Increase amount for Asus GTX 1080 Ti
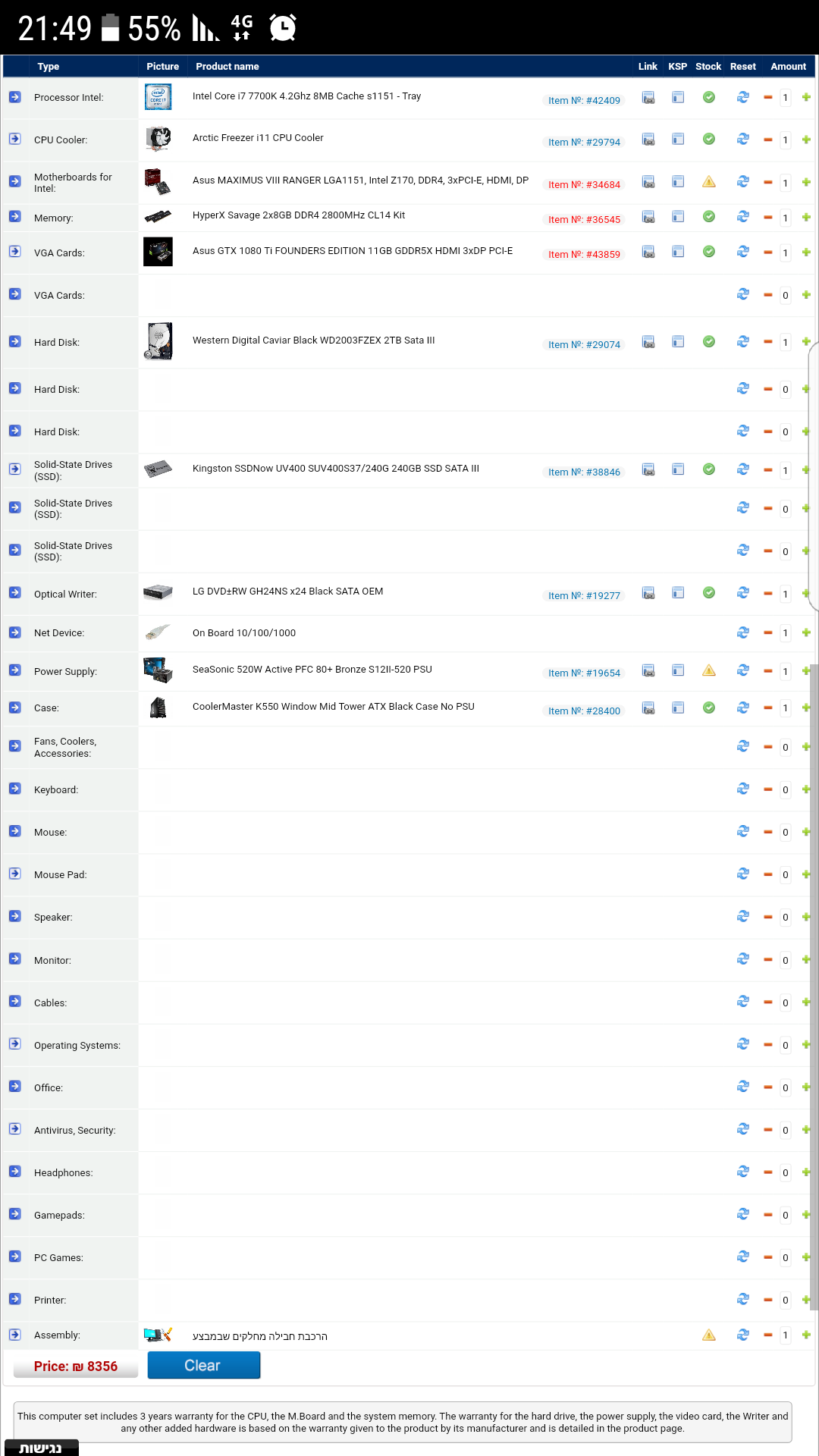 pos(806,252)
